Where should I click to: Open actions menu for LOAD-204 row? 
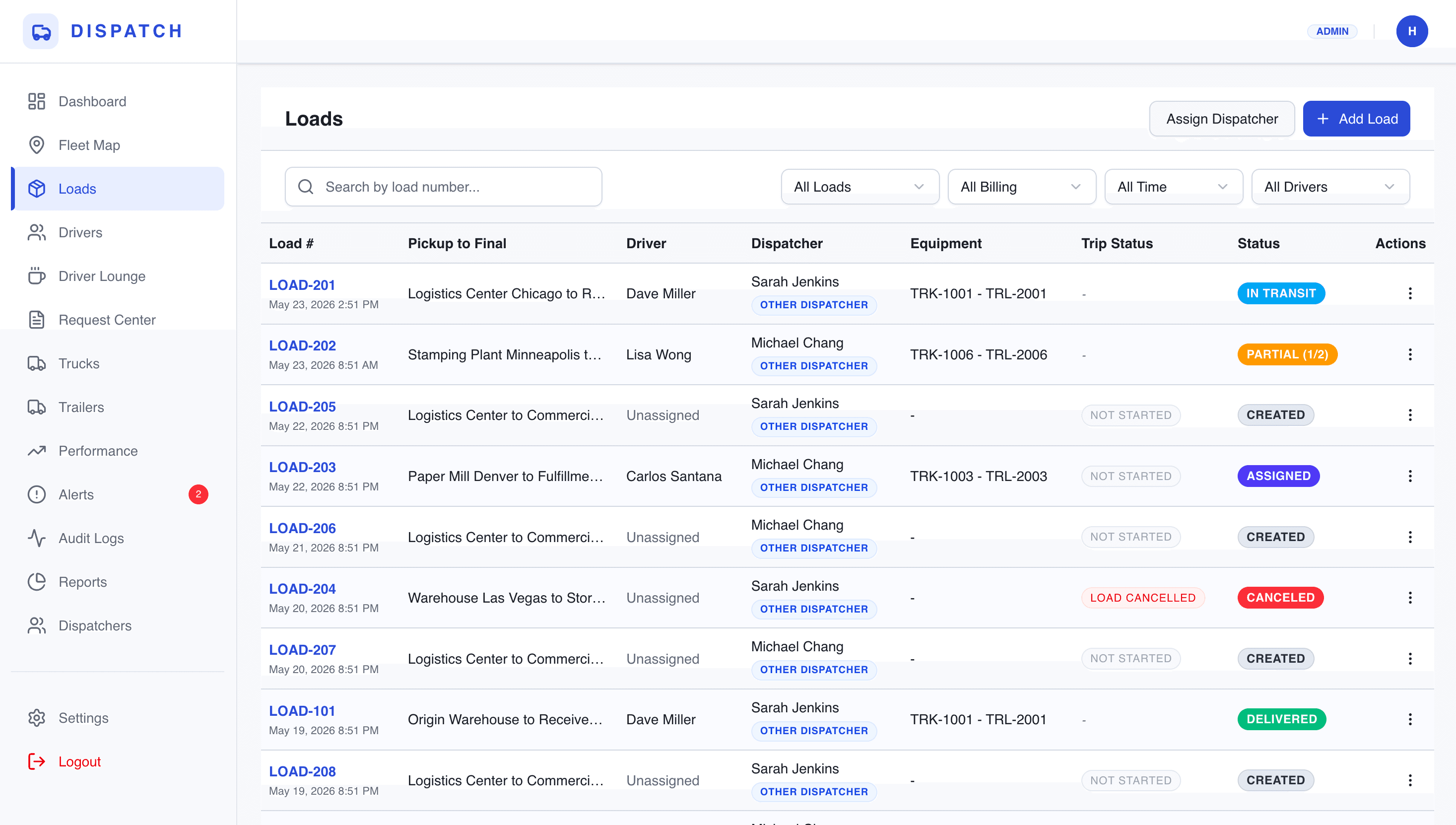(1409, 597)
